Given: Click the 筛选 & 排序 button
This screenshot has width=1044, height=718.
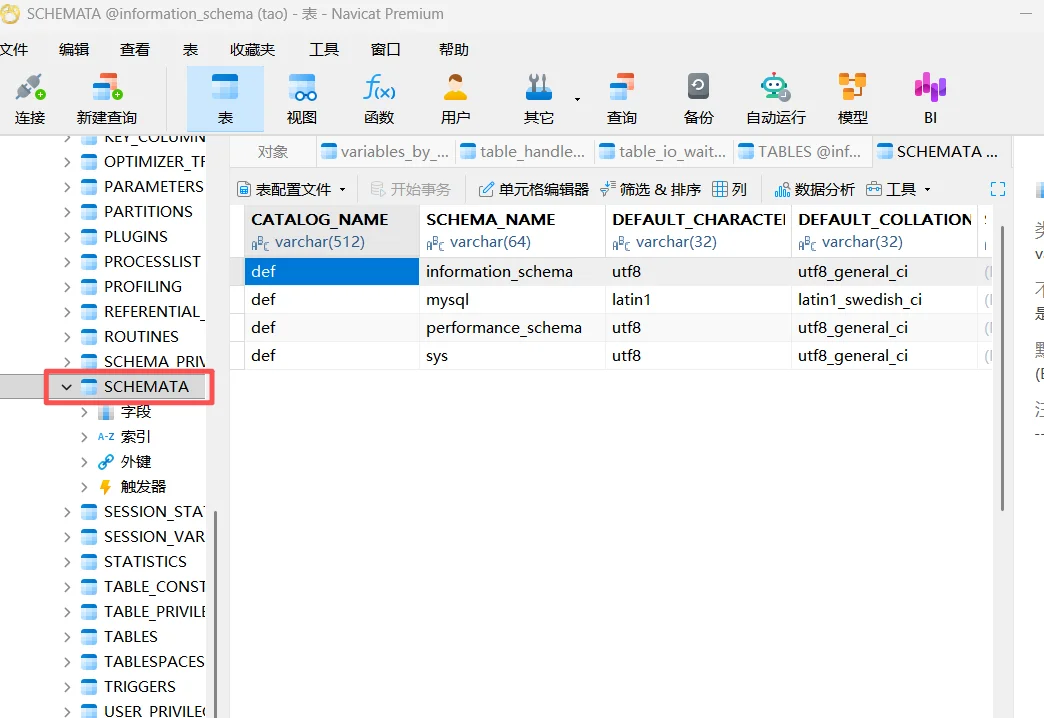Looking at the screenshot, I should point(650,189).
